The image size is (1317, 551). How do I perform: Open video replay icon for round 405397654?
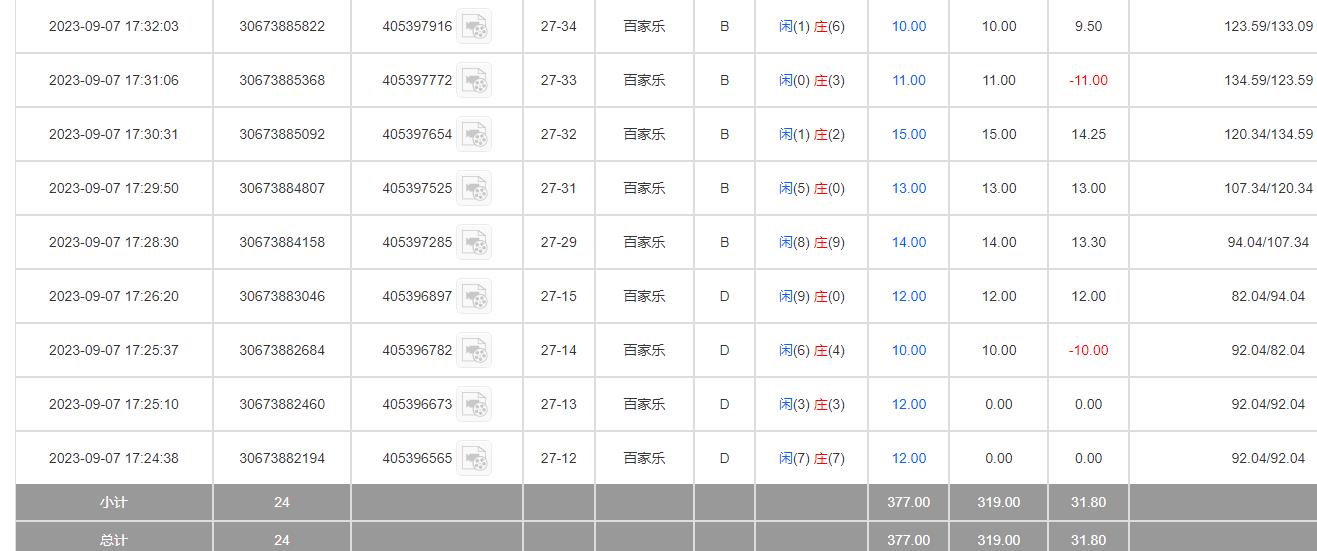pyautogui.click(x=474, y=135)
